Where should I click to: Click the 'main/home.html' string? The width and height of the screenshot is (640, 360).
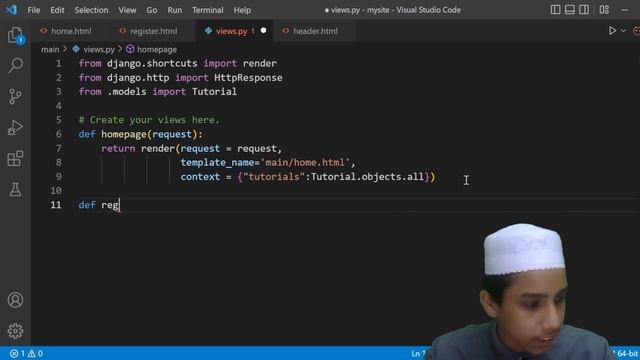305,162
